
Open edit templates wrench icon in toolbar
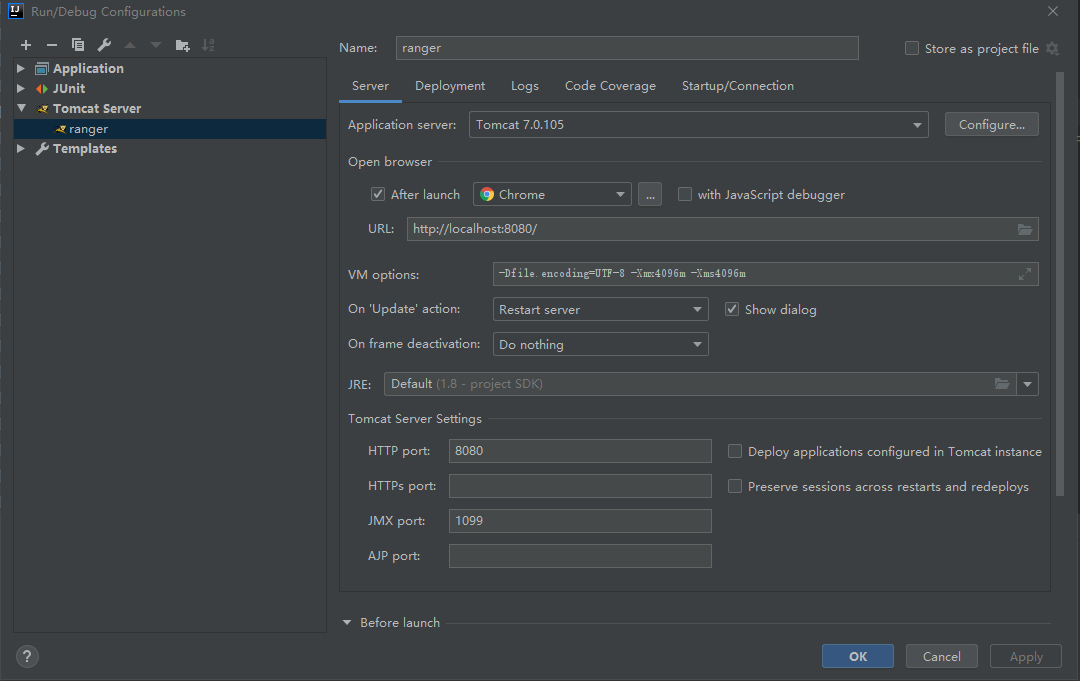pos(104,45)
